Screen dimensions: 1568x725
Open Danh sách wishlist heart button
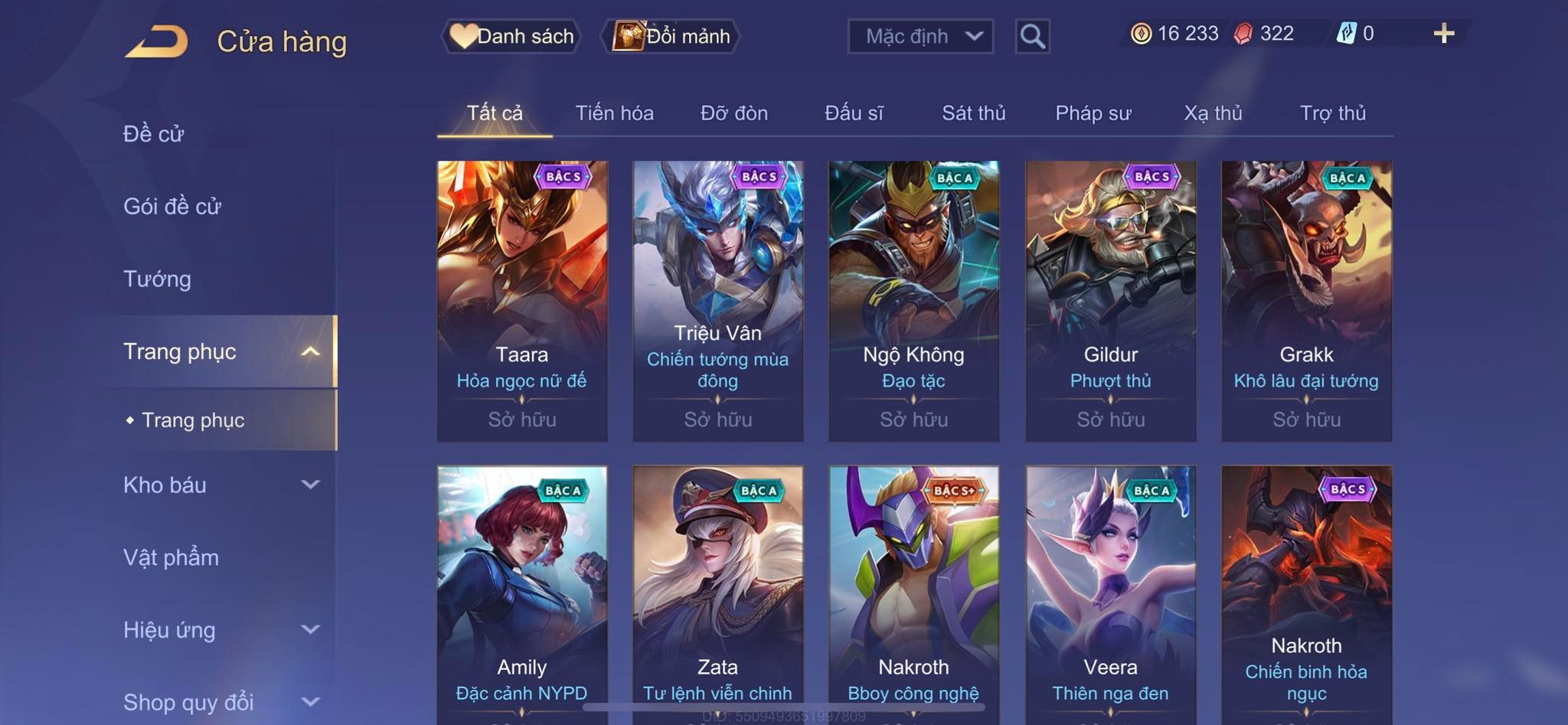tap(511, 36)
